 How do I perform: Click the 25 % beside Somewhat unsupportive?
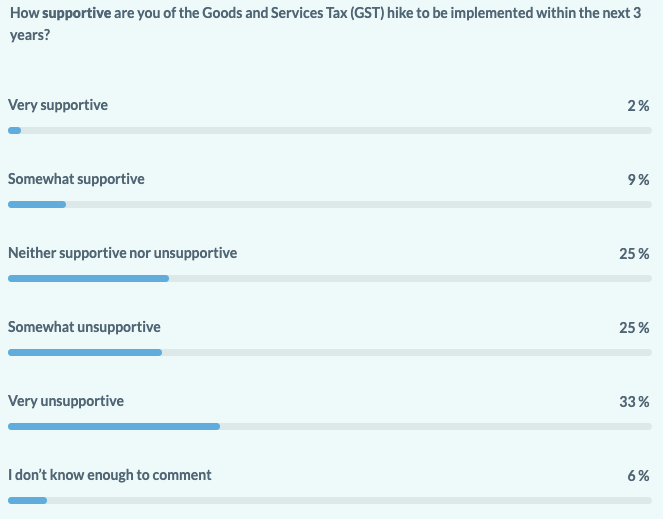[x=634, y=328]
